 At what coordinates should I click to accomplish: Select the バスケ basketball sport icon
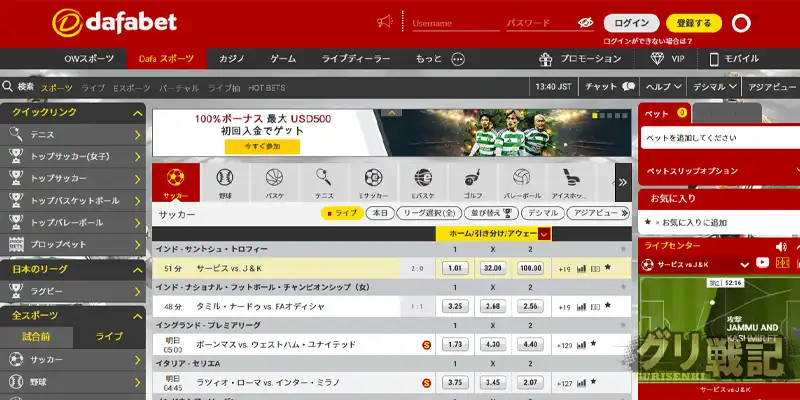[274, 183]
